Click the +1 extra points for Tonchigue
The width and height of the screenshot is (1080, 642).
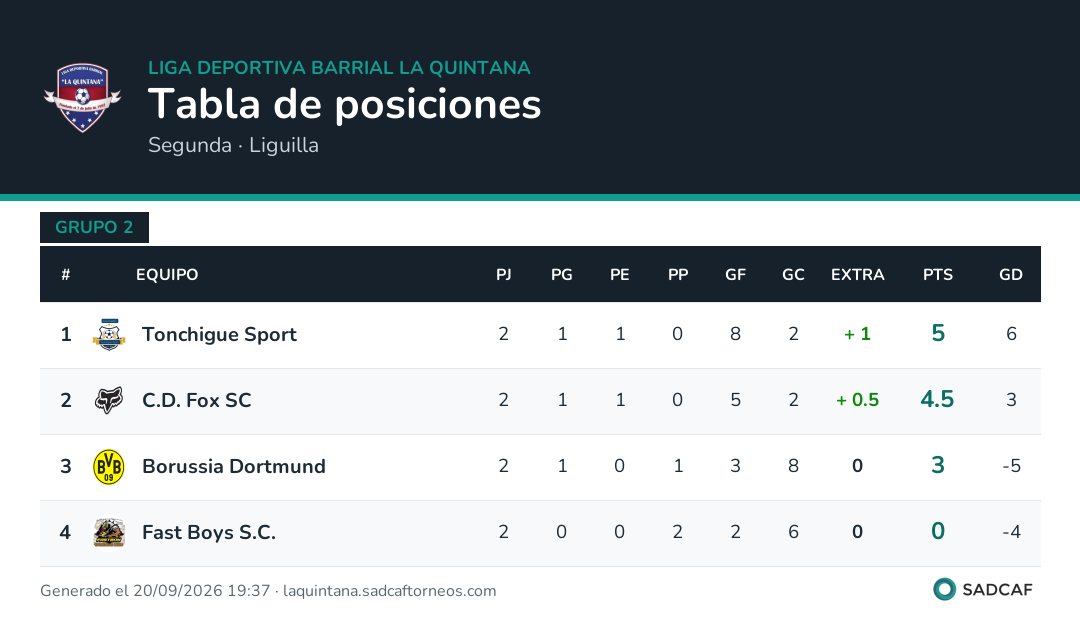[x=858, y=334]
